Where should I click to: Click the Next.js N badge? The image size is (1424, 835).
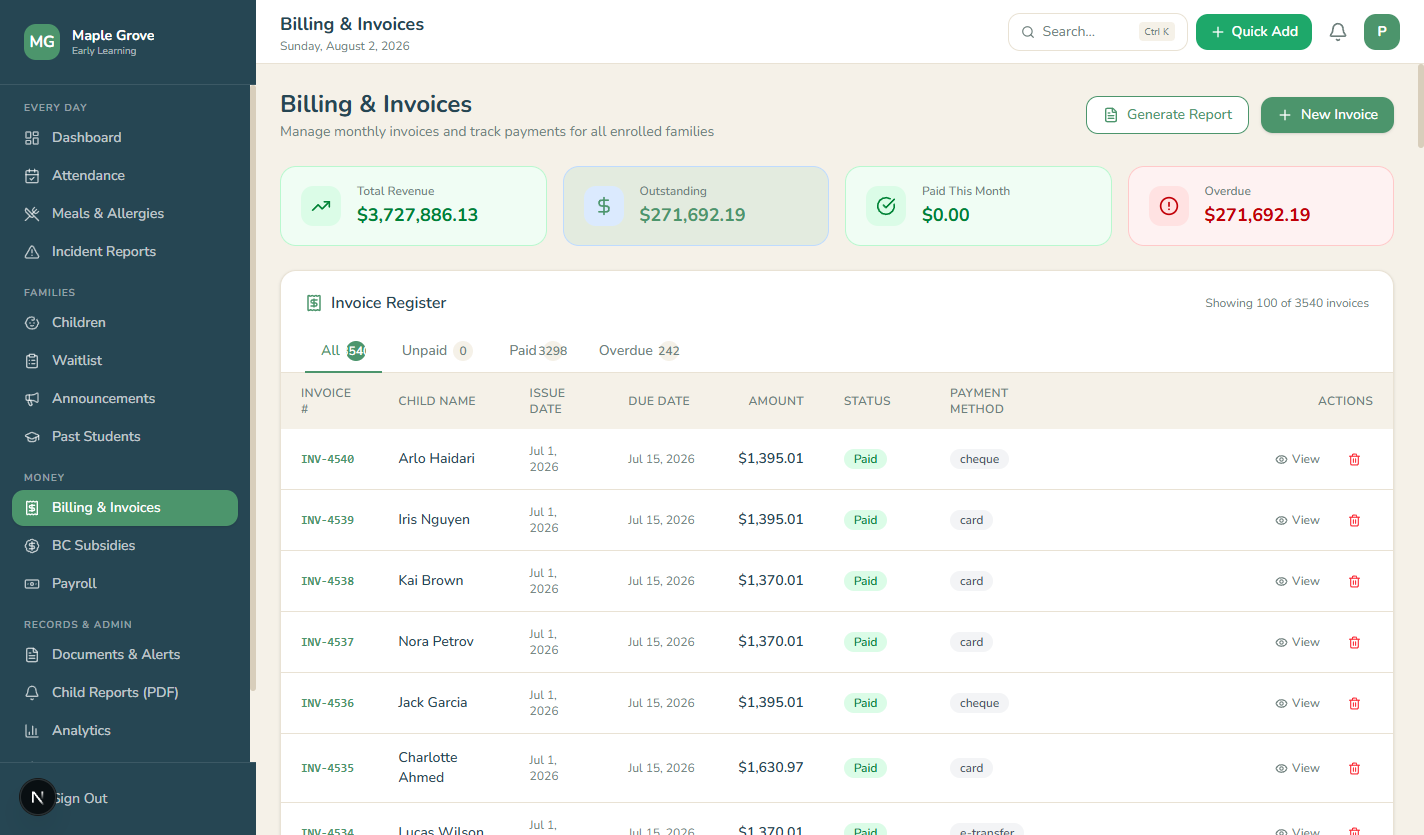[x=38, y=798]
